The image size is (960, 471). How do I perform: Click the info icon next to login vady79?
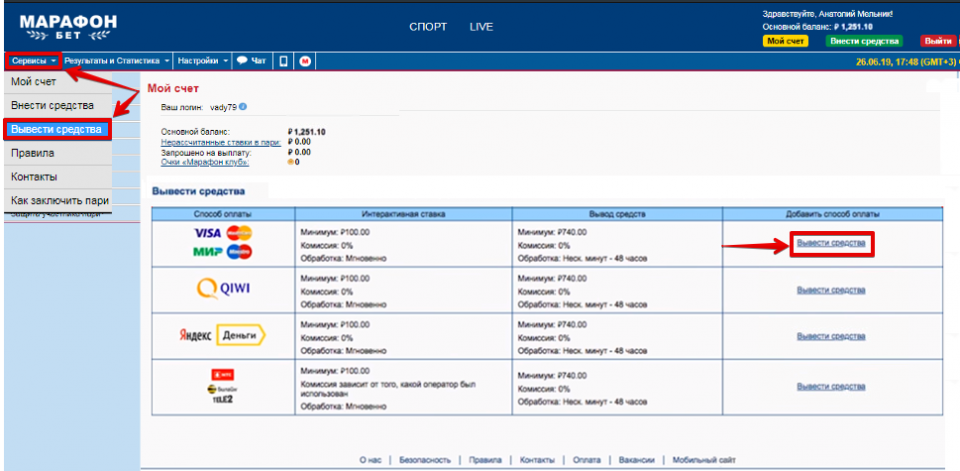click(x=242, y=107)
